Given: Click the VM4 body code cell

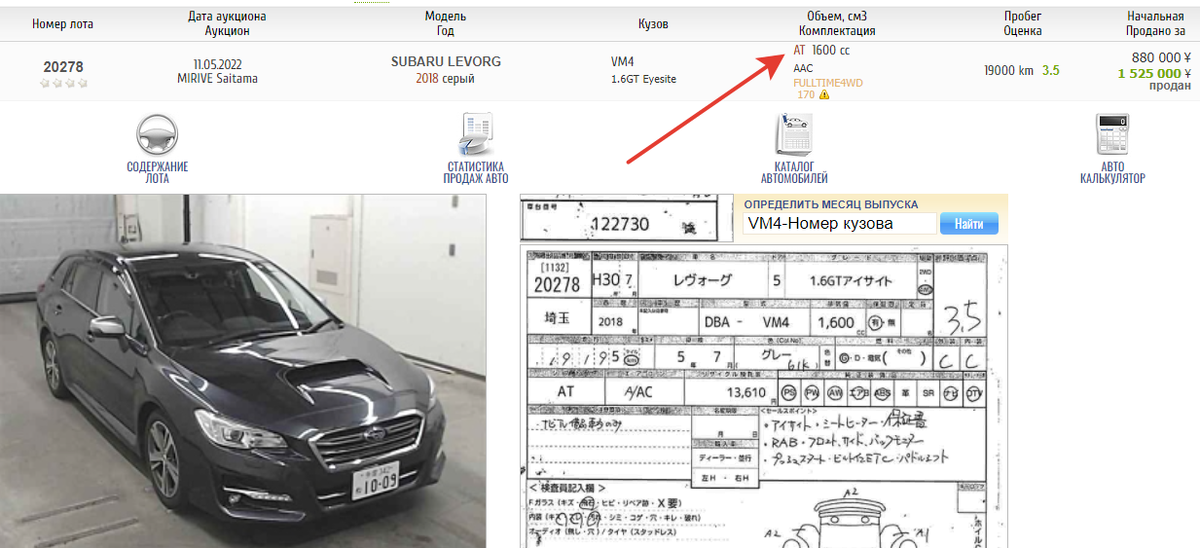Looking at the screenshot, I should 622,62.
